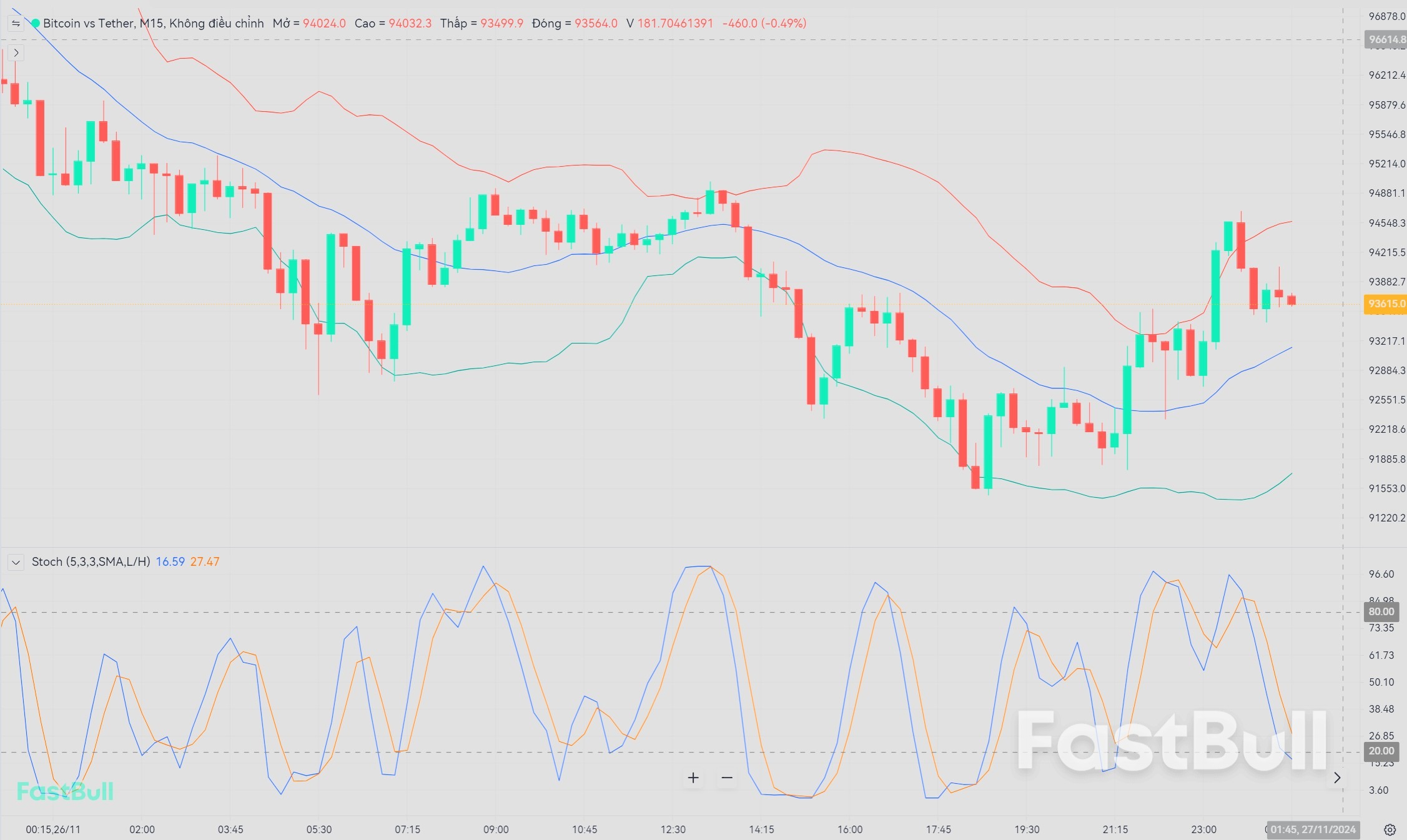Expand the indicator legend chevron below the title

[x=16, y=53]
